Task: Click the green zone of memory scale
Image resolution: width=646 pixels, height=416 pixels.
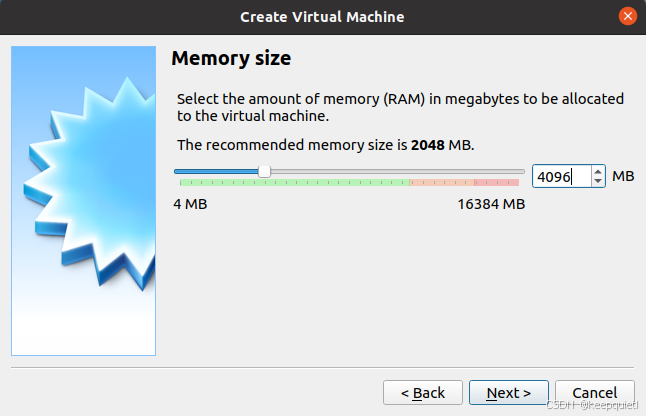Action: [300, 183]
